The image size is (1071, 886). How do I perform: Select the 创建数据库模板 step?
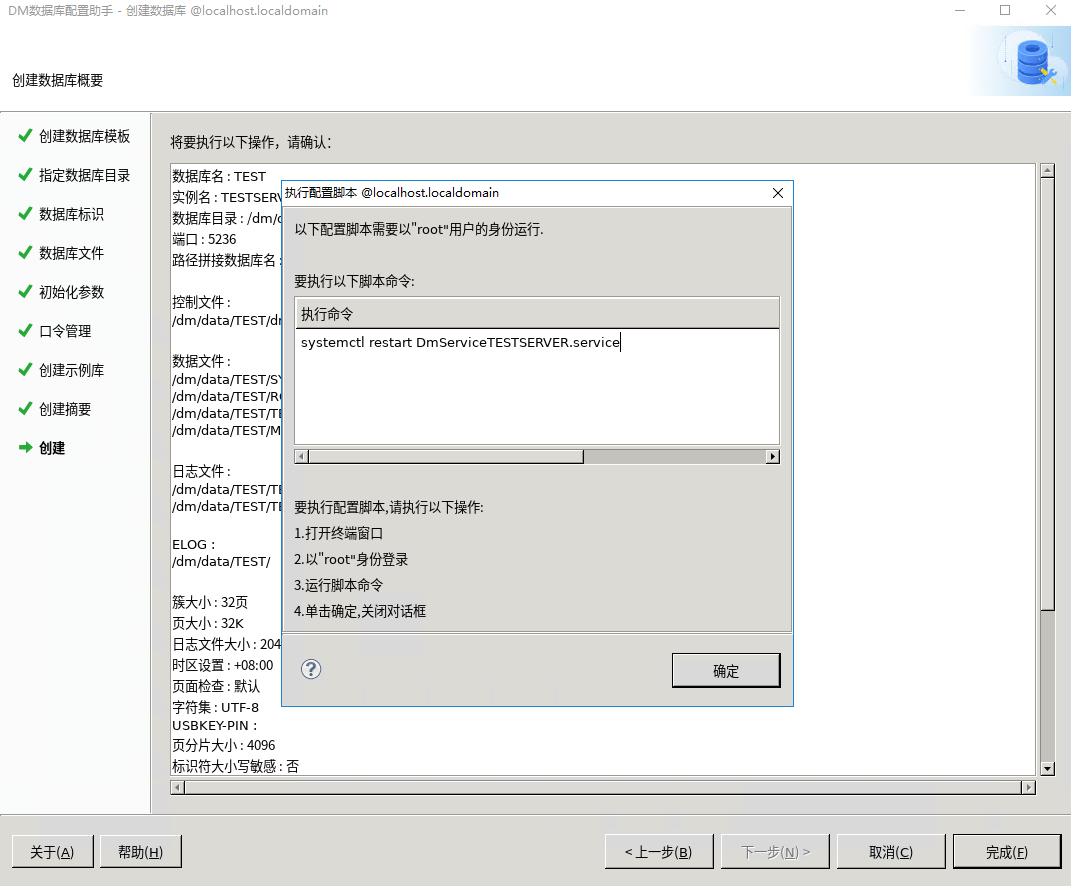point(84,136)
